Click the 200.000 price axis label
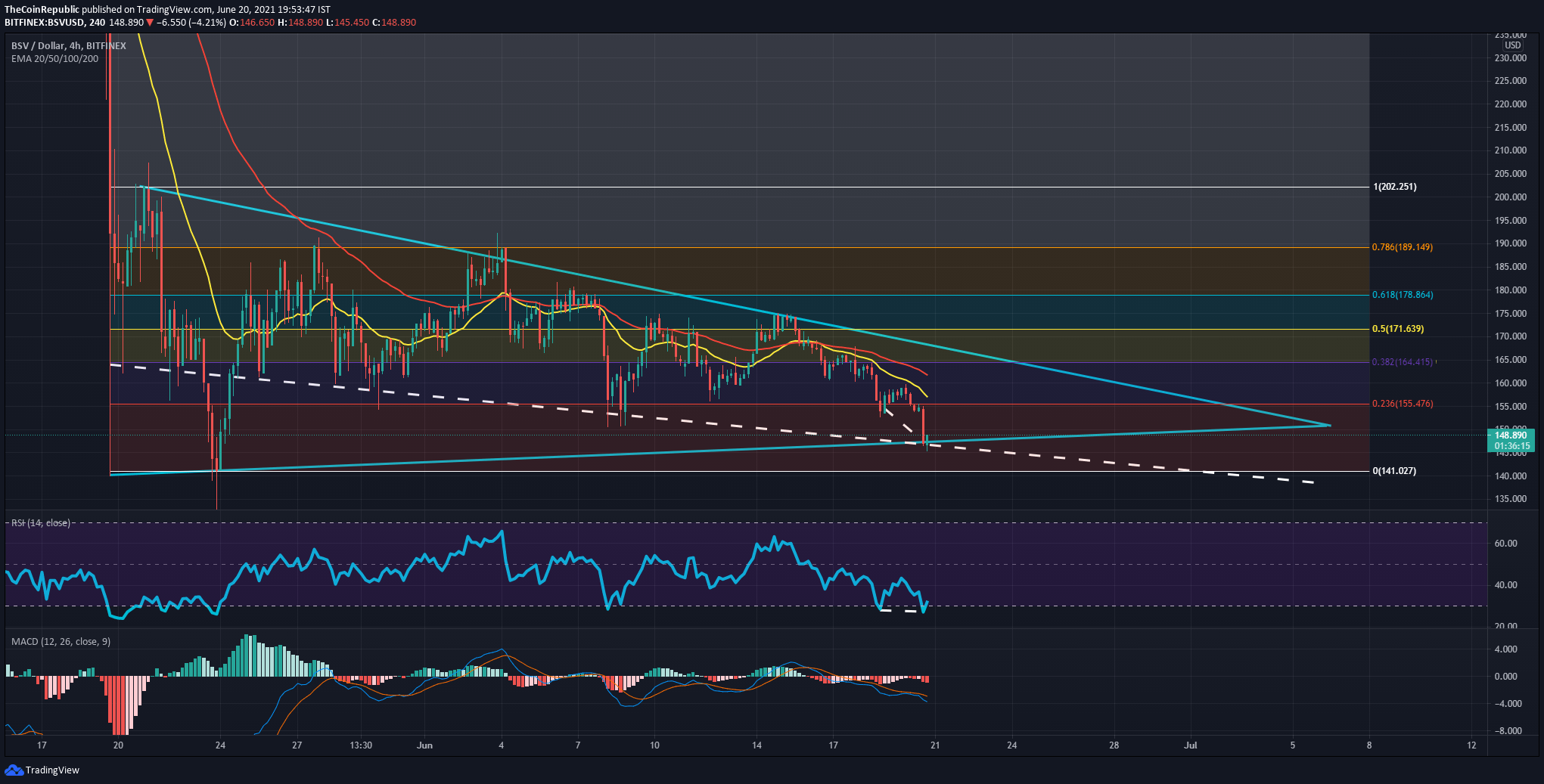The image size is (1544, 784). pos(1511,197)
